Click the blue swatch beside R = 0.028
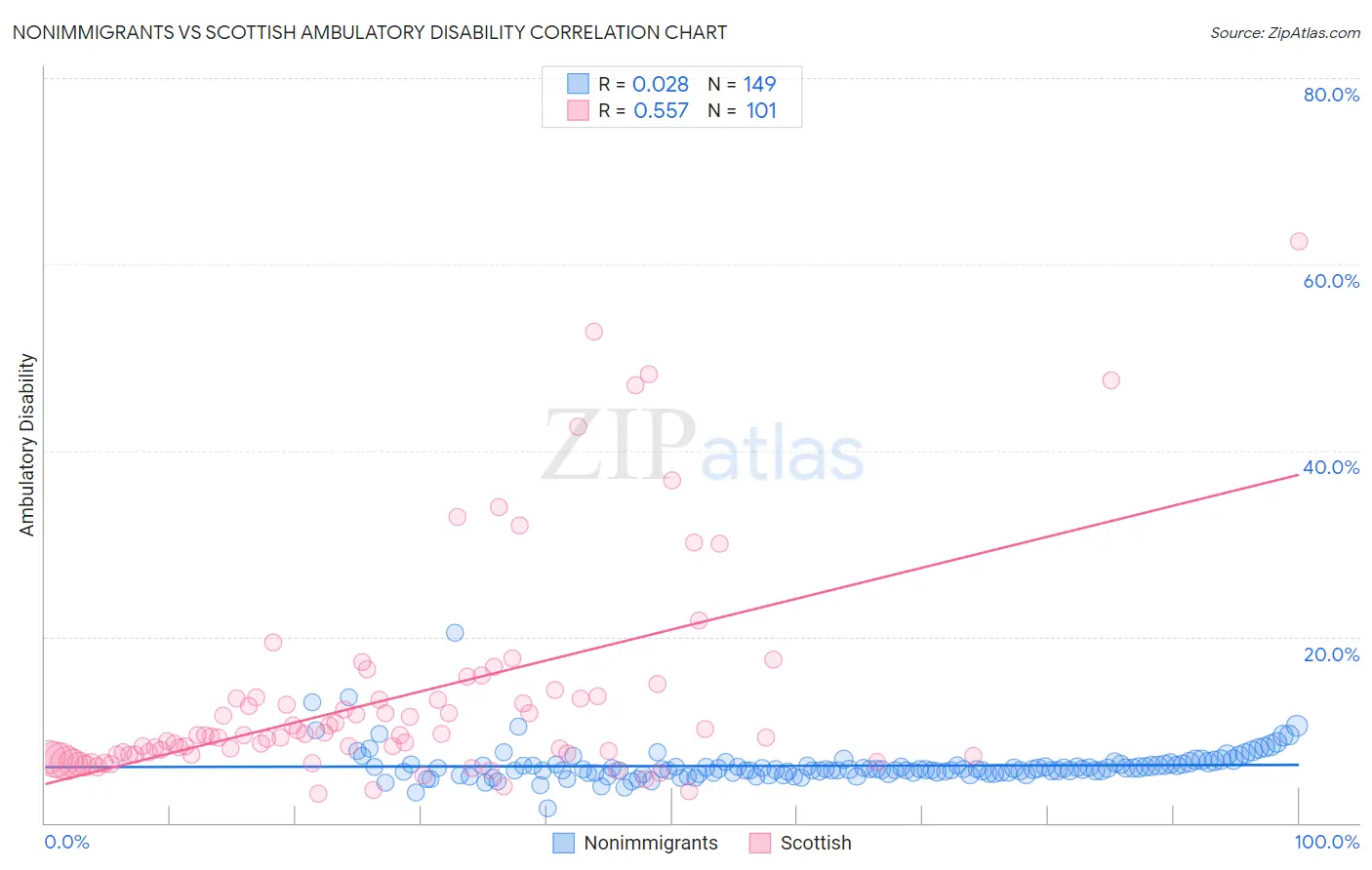1372x870 pixels. [x=578, y=84]
